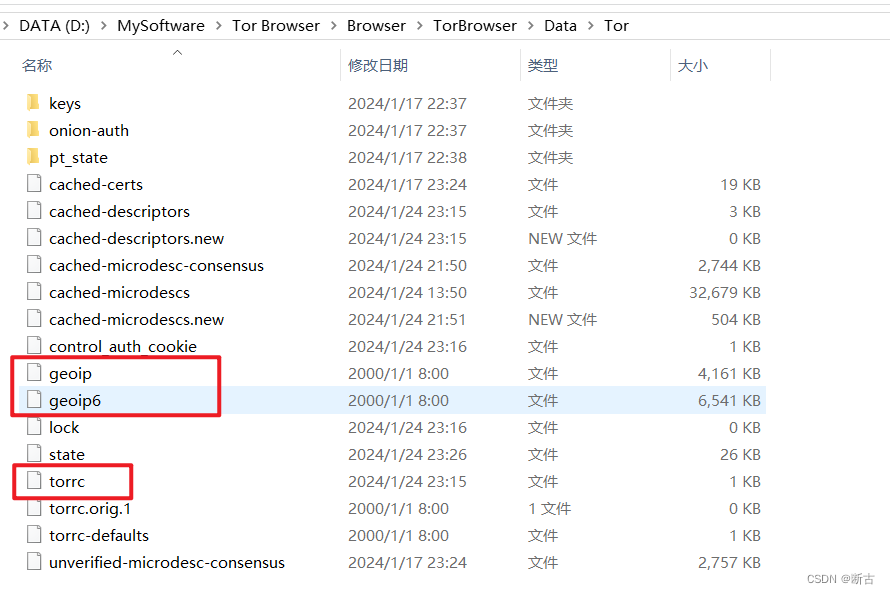Select the state file icon
The width and height of the screenshot is (890, 594).
pos(33,454)
